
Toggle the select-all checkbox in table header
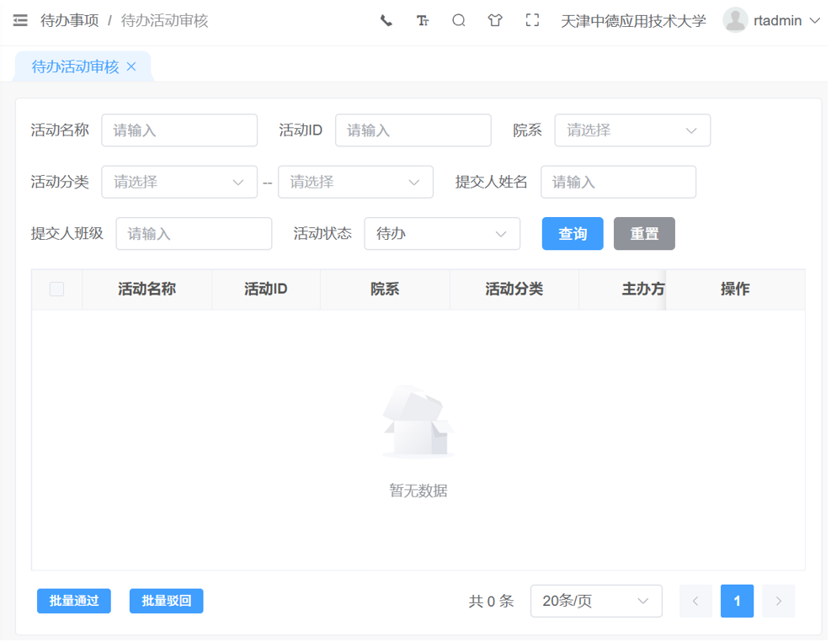[57, 290]
